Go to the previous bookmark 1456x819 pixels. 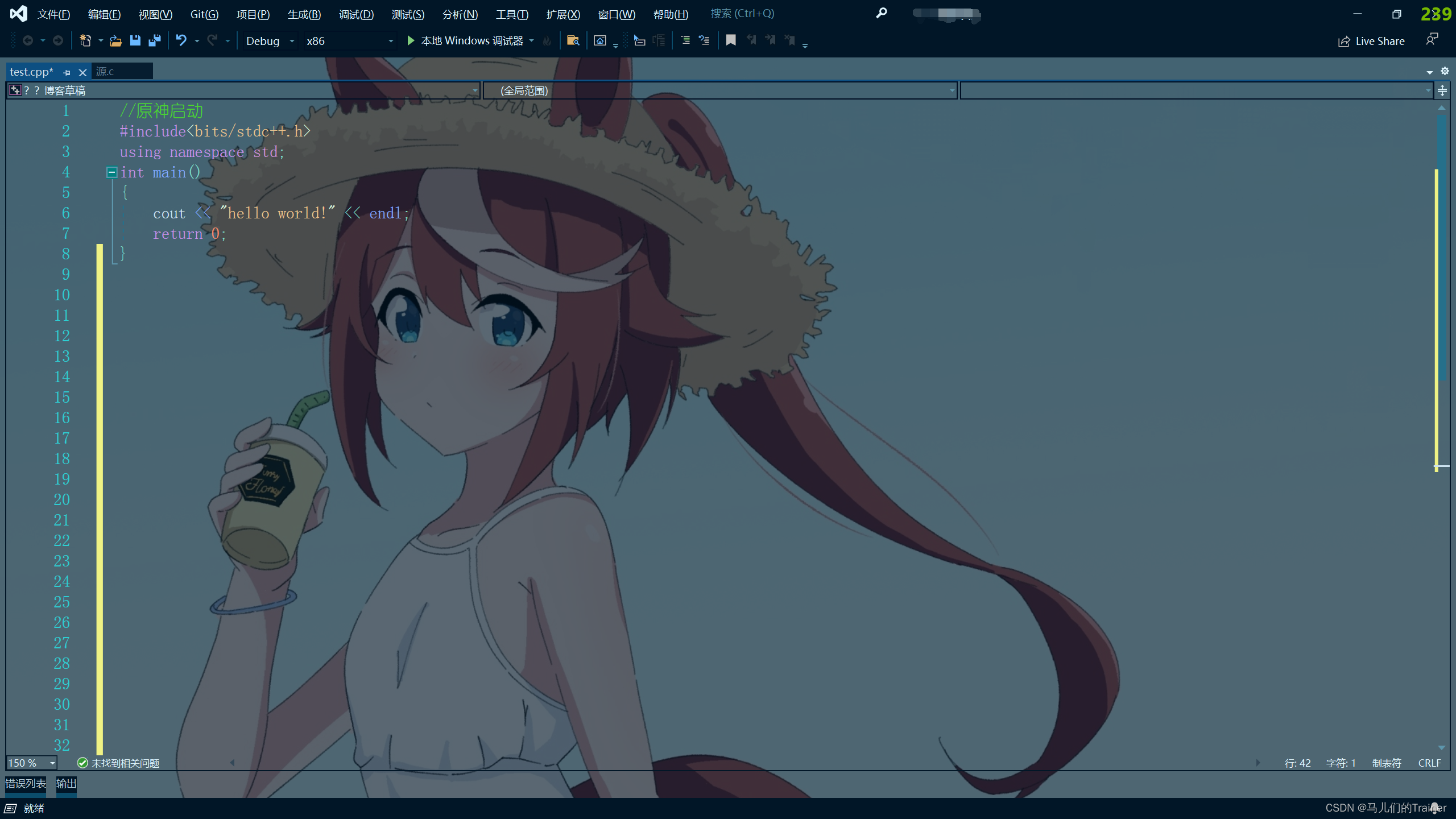(751, 40)
